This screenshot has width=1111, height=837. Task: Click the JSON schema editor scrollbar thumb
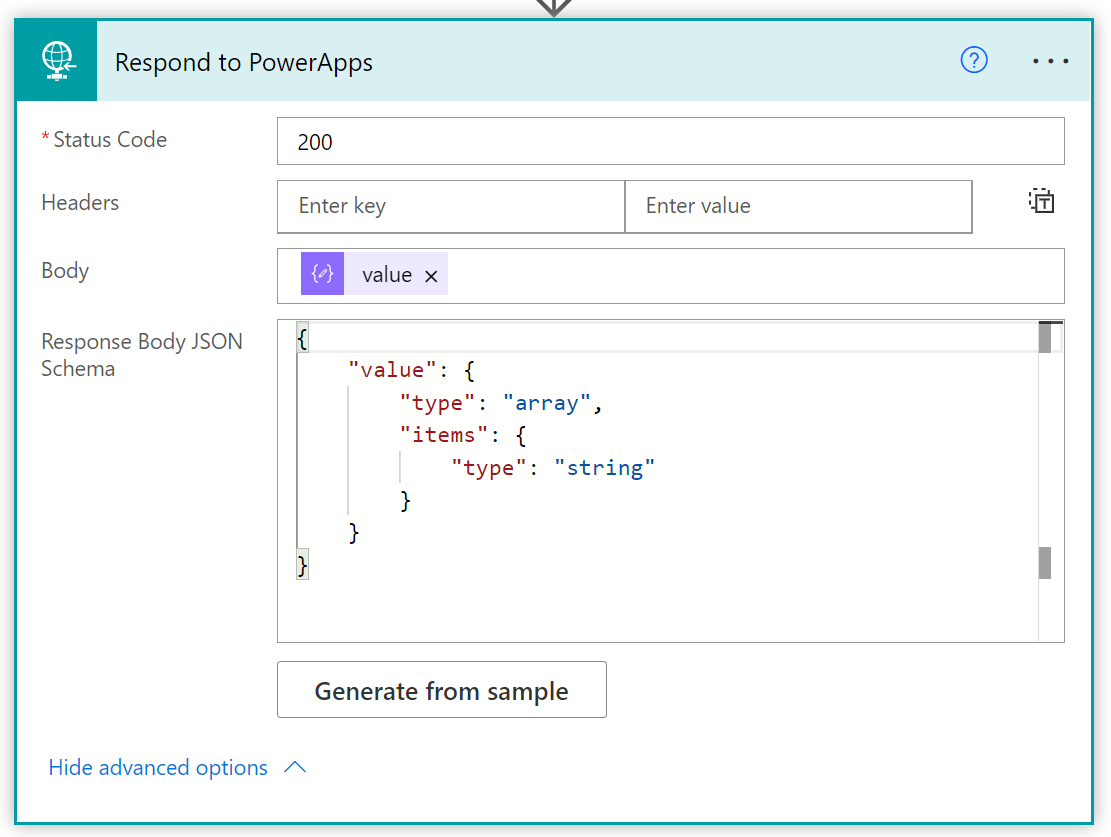[1045, 338]
